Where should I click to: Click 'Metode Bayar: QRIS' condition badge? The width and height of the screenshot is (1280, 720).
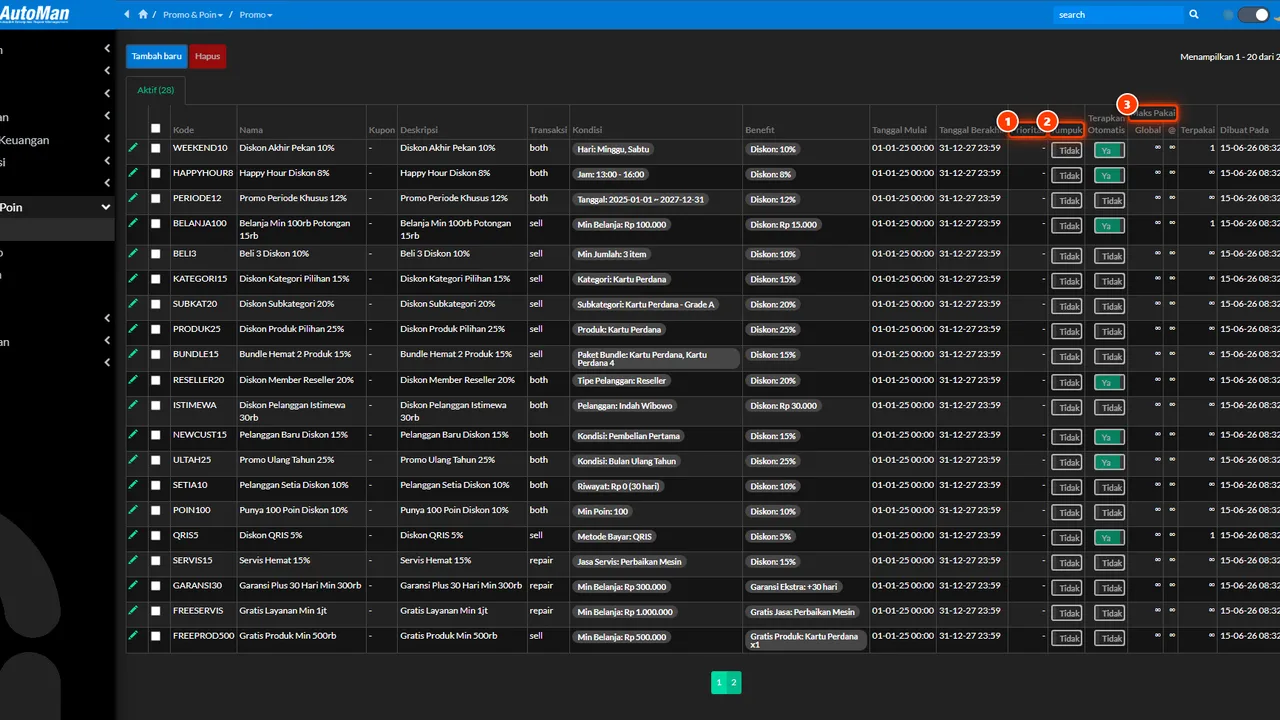614,537
